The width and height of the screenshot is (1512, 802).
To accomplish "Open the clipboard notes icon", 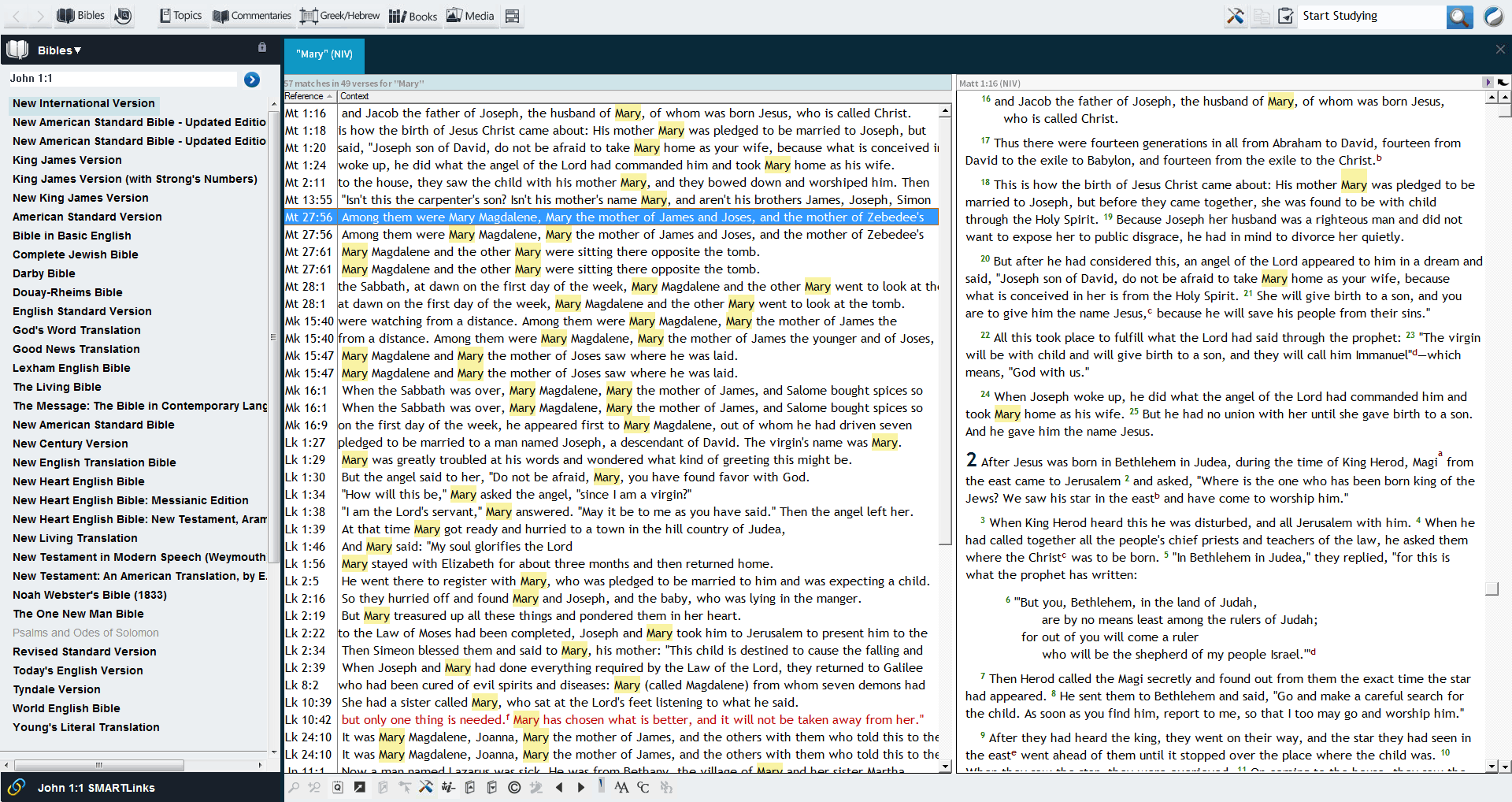I will point(1285,16).
